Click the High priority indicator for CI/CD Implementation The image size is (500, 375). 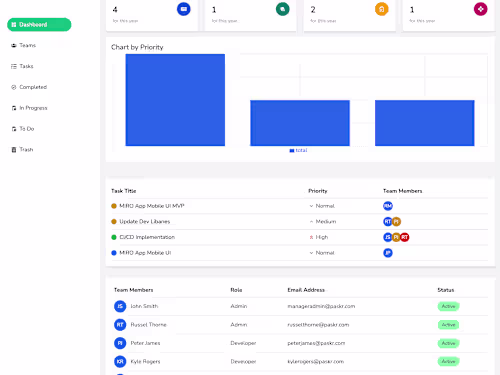pyautogui.click(x=311, y=237)
